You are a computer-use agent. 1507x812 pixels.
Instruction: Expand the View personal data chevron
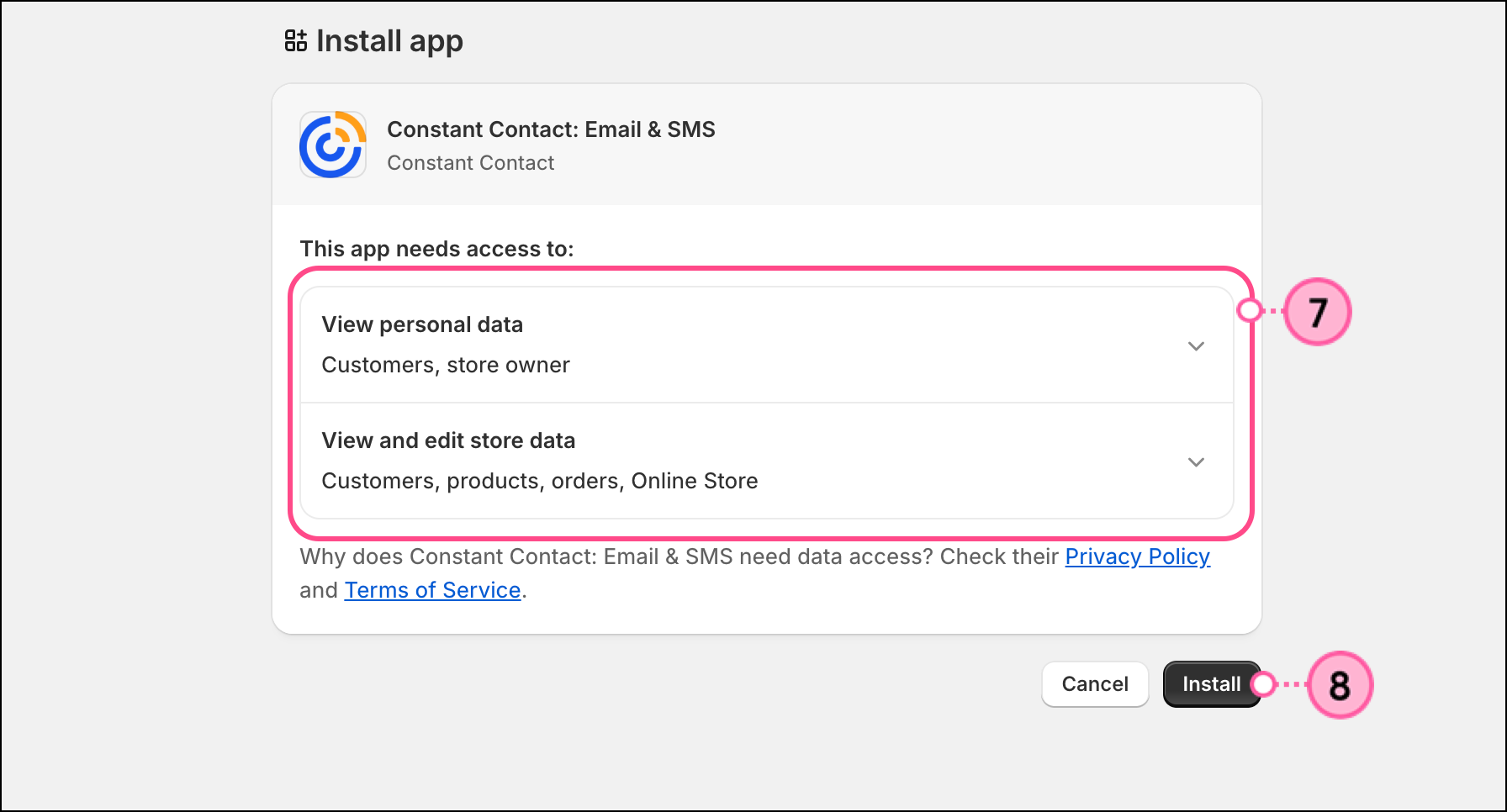(1196, 346)
